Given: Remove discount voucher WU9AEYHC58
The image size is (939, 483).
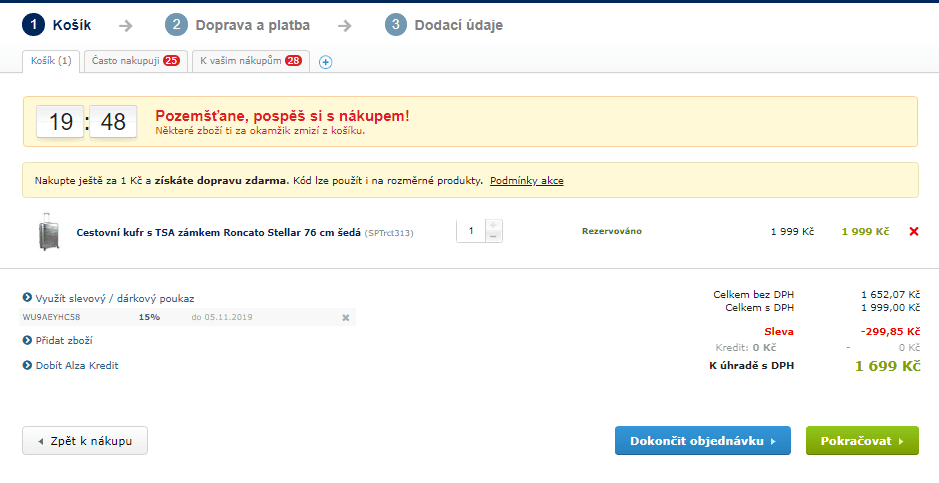Looking at the screenshot, I should pyautogui.click(x=345, y=318).
